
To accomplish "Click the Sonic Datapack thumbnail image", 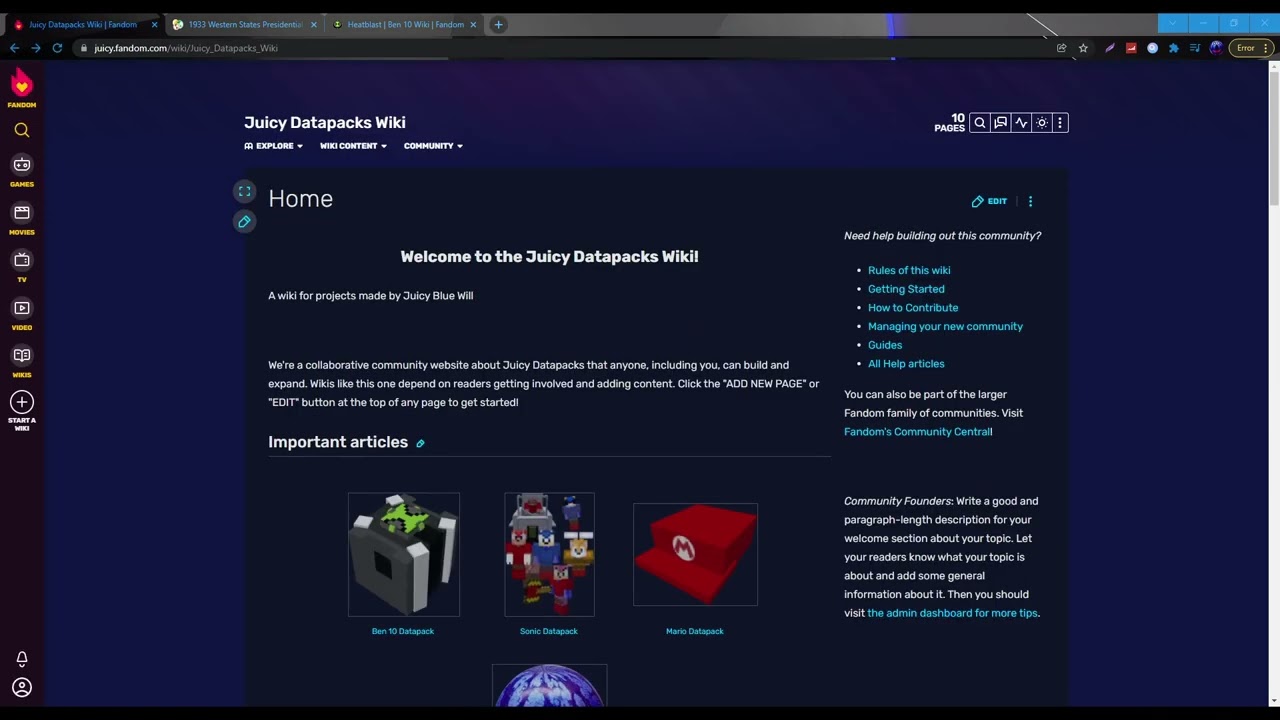I will [549, 554].
